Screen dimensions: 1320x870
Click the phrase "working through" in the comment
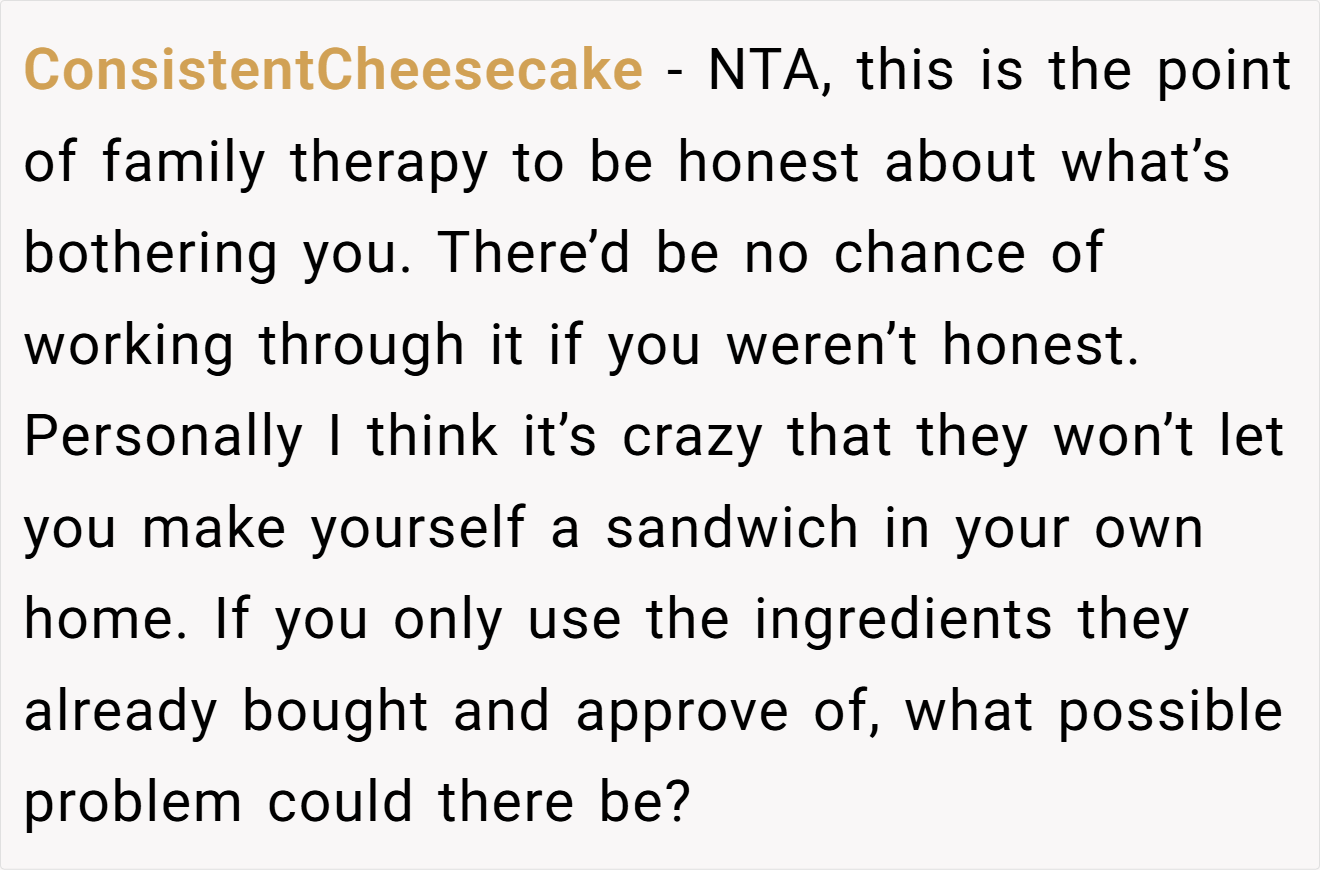click(244, 347)
